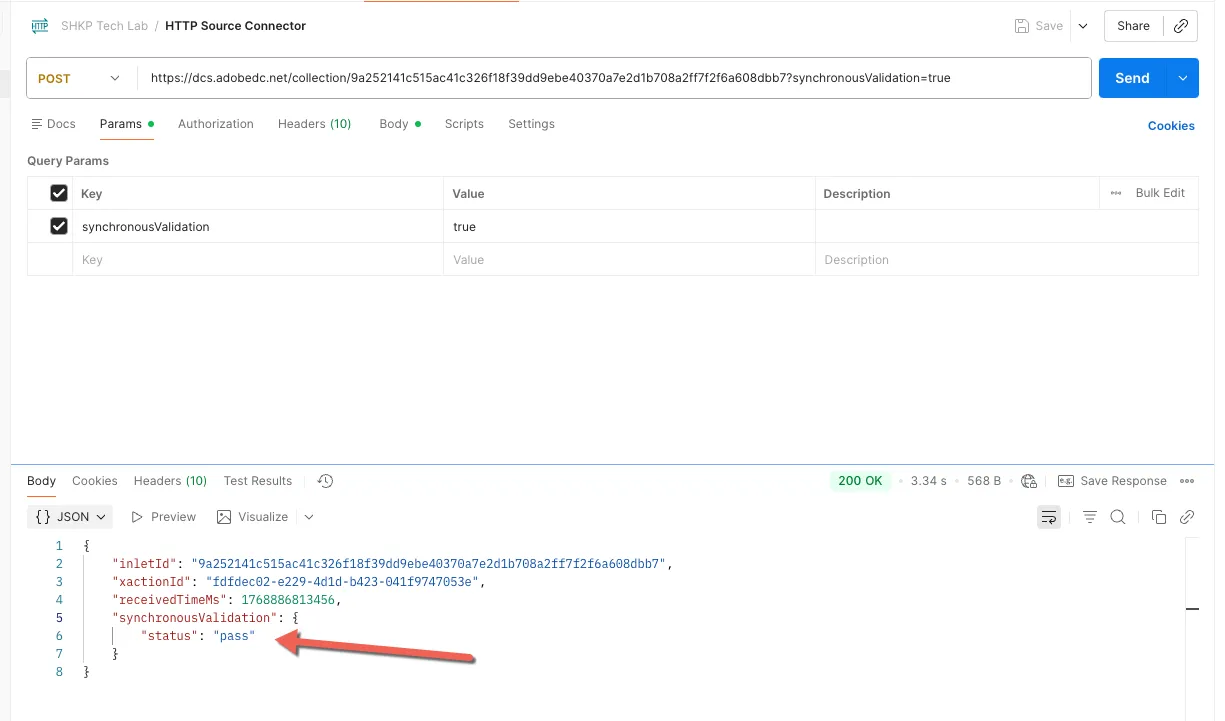The height and width of the screenshot is (721, 1225).
Task: Open the ellipsis menu beside Bulk Edit
Action: 1116,193
